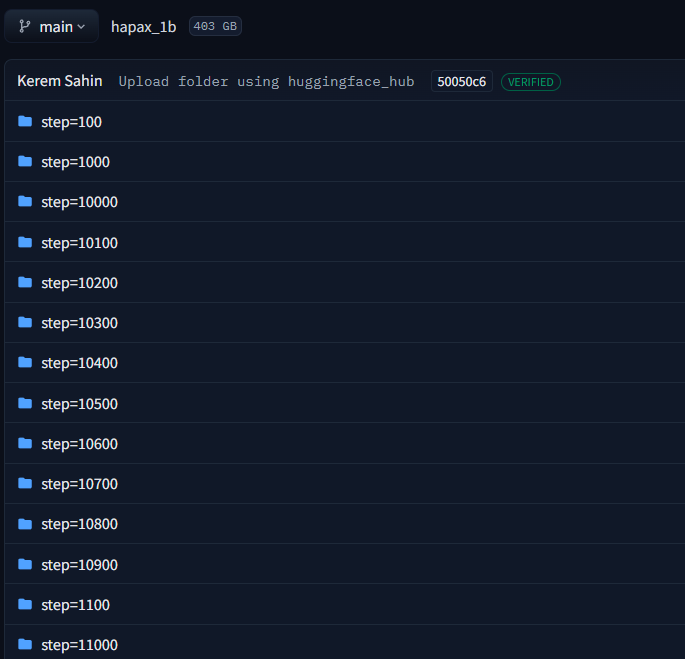
Task: Click the folder icon for step=10100
Action: [x=25, y=242]
